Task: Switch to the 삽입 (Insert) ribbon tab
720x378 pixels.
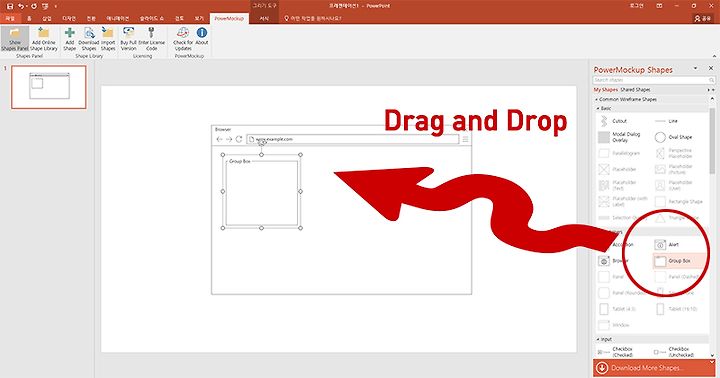Action: [x=47, y=18]
